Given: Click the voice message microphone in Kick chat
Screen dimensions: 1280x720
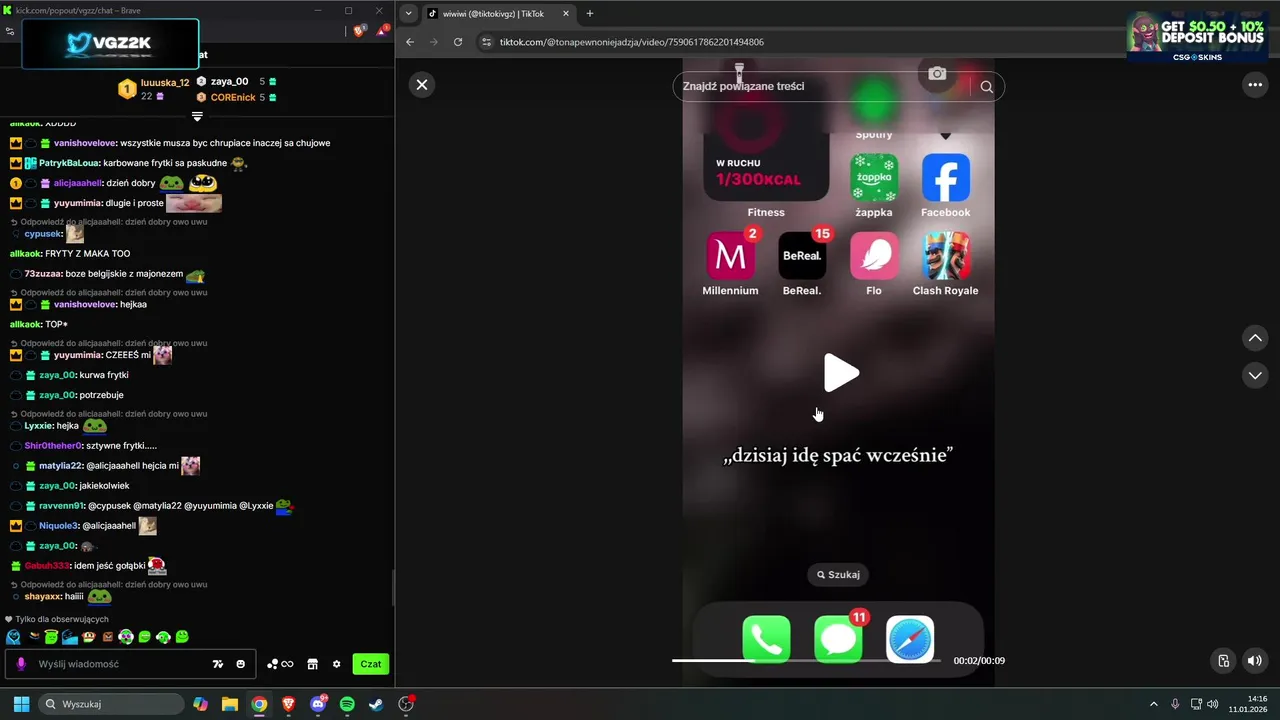Looking at the screenshot, I should [21, 664].
